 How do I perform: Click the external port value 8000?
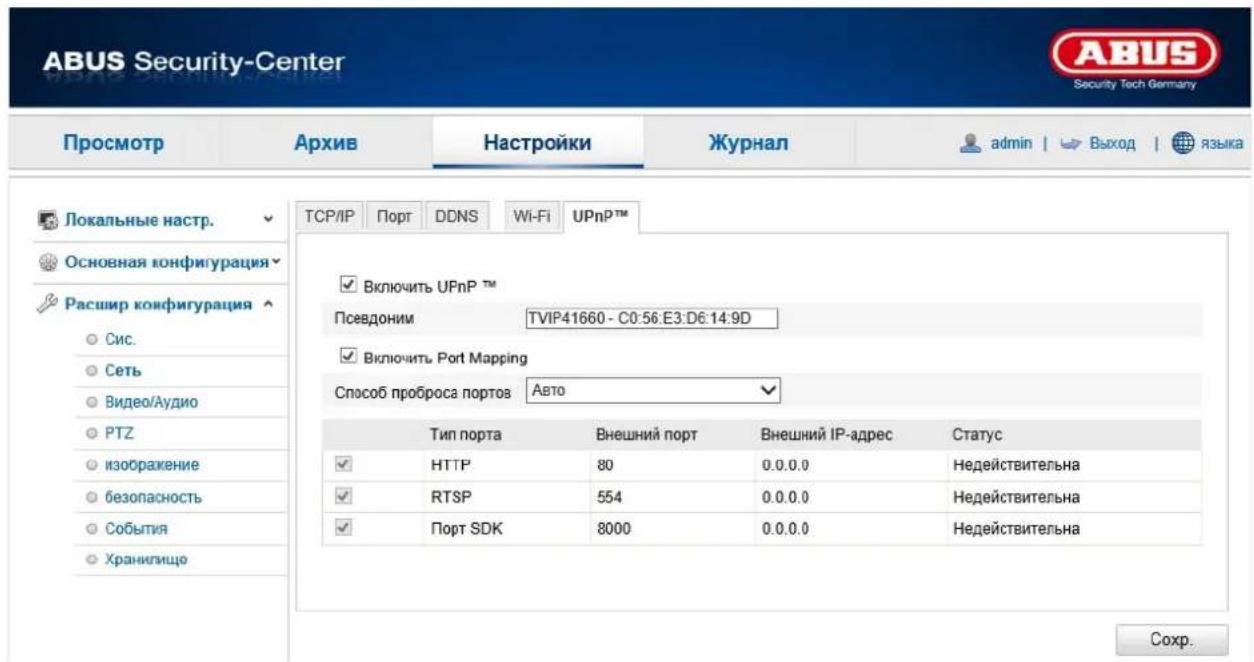[613, 527]
